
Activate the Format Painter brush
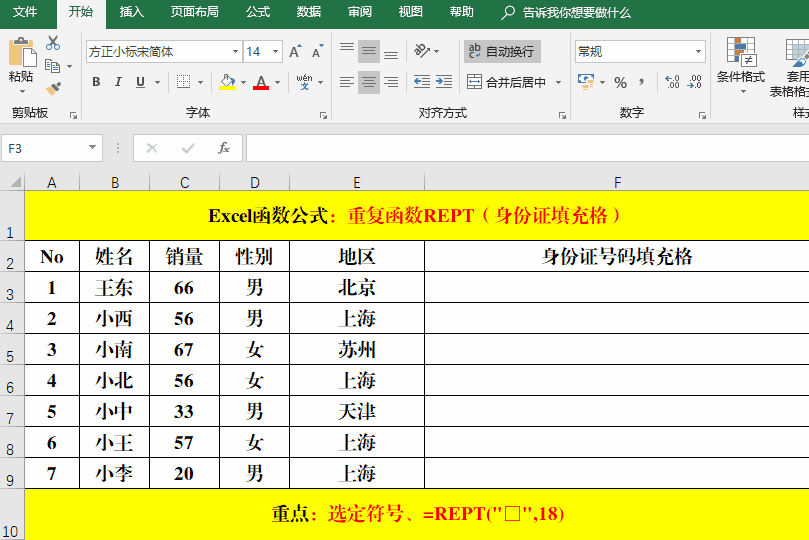click(x=53, y=89)
